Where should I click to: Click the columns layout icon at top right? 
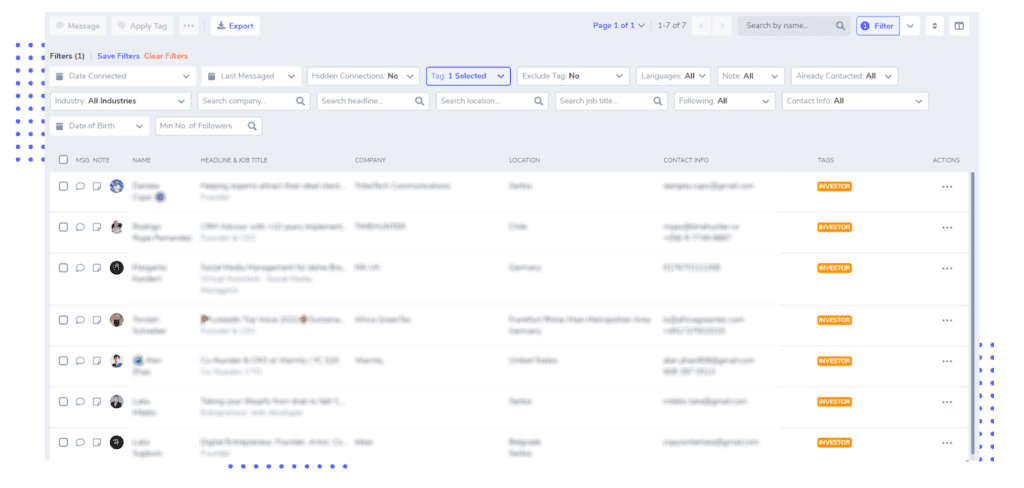point(959,26)
